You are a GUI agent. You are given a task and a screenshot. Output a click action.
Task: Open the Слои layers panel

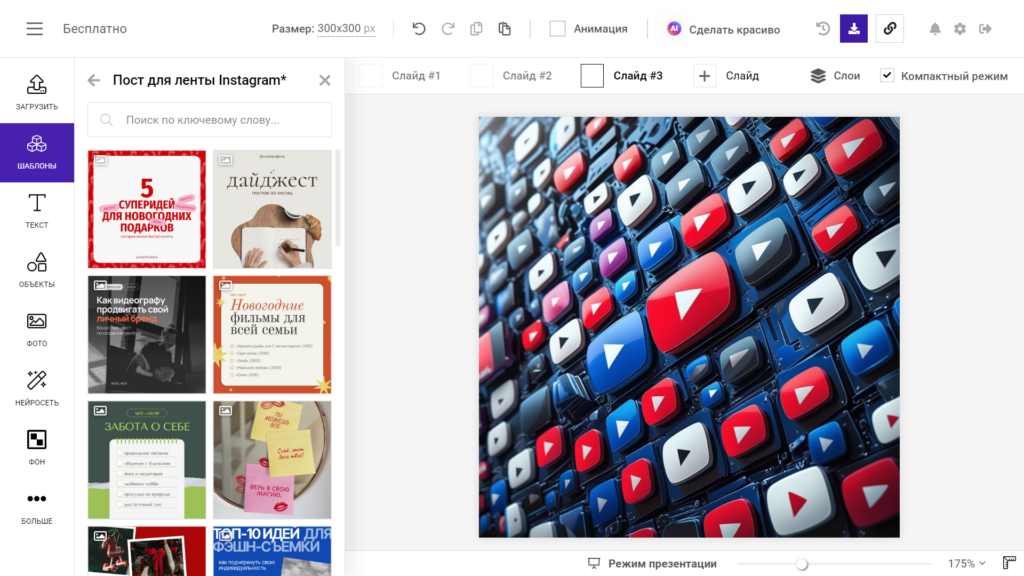(835, 76)
